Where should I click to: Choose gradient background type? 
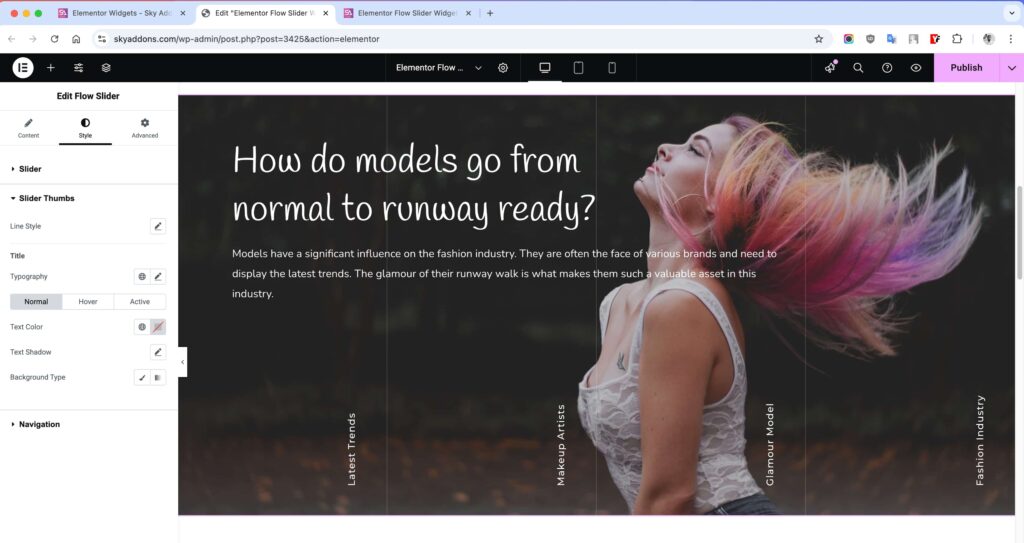click(157, 377)
